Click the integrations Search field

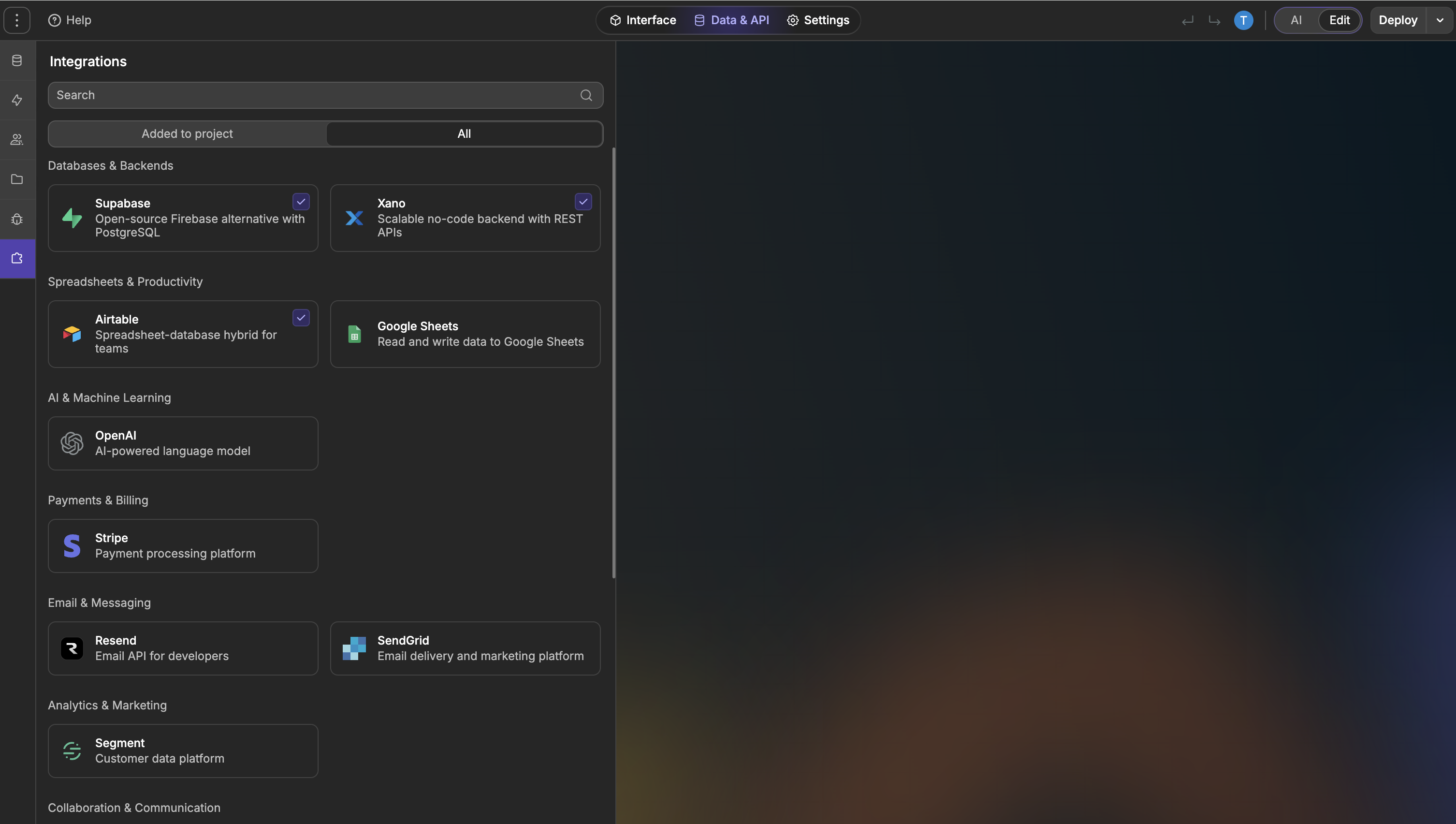314,95
